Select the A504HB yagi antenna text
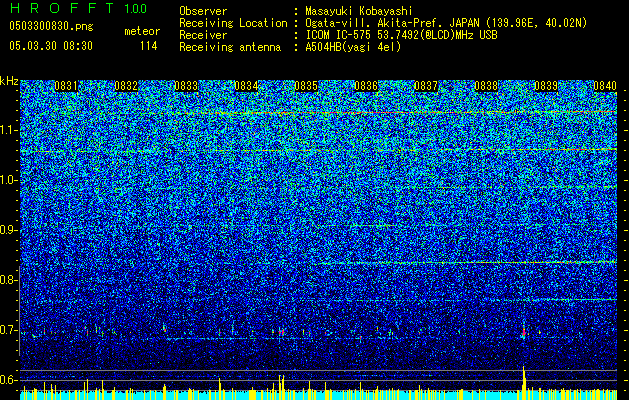The width and height of the screenshot is (629, 400). [353, 47]
